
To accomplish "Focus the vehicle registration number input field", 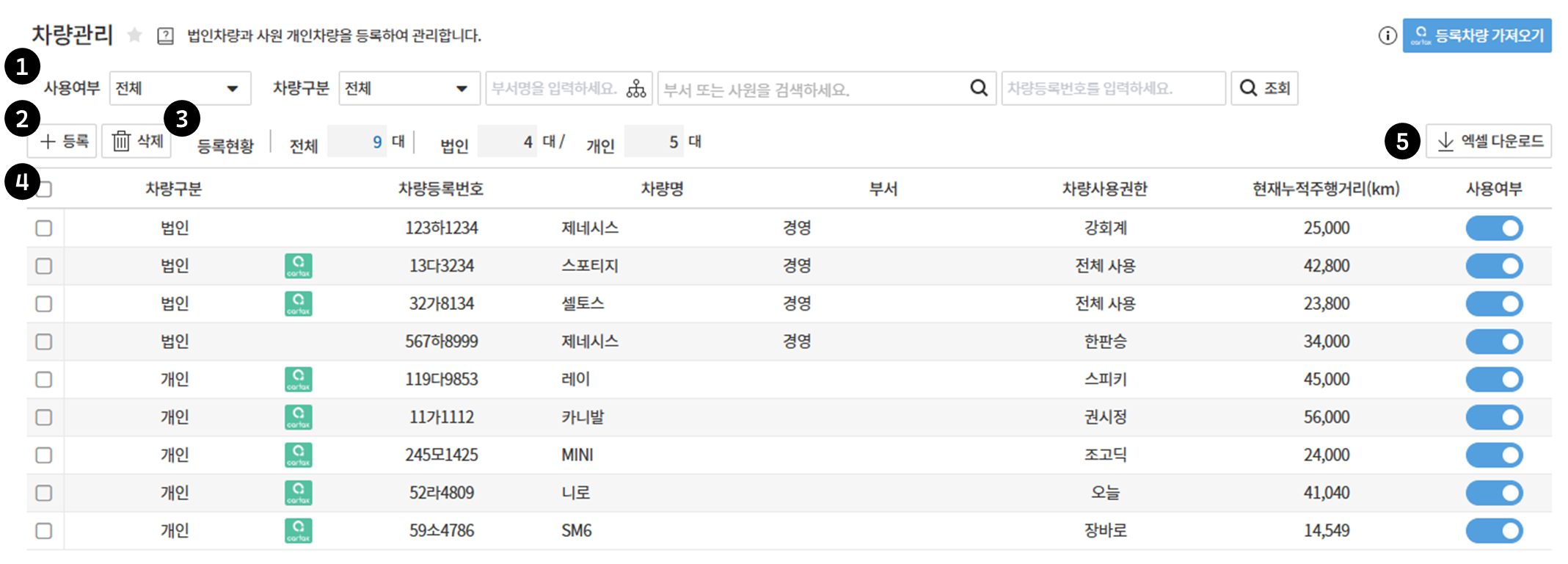I will [x=1112, y=89].
